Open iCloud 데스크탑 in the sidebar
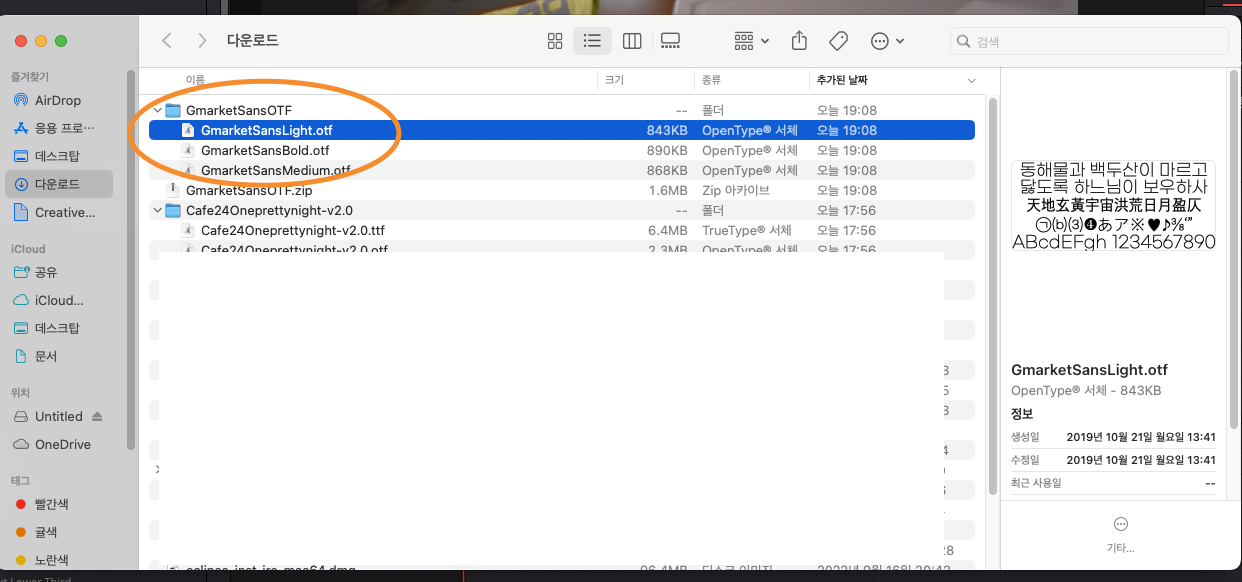1242x582 pixels. [58, 328]
